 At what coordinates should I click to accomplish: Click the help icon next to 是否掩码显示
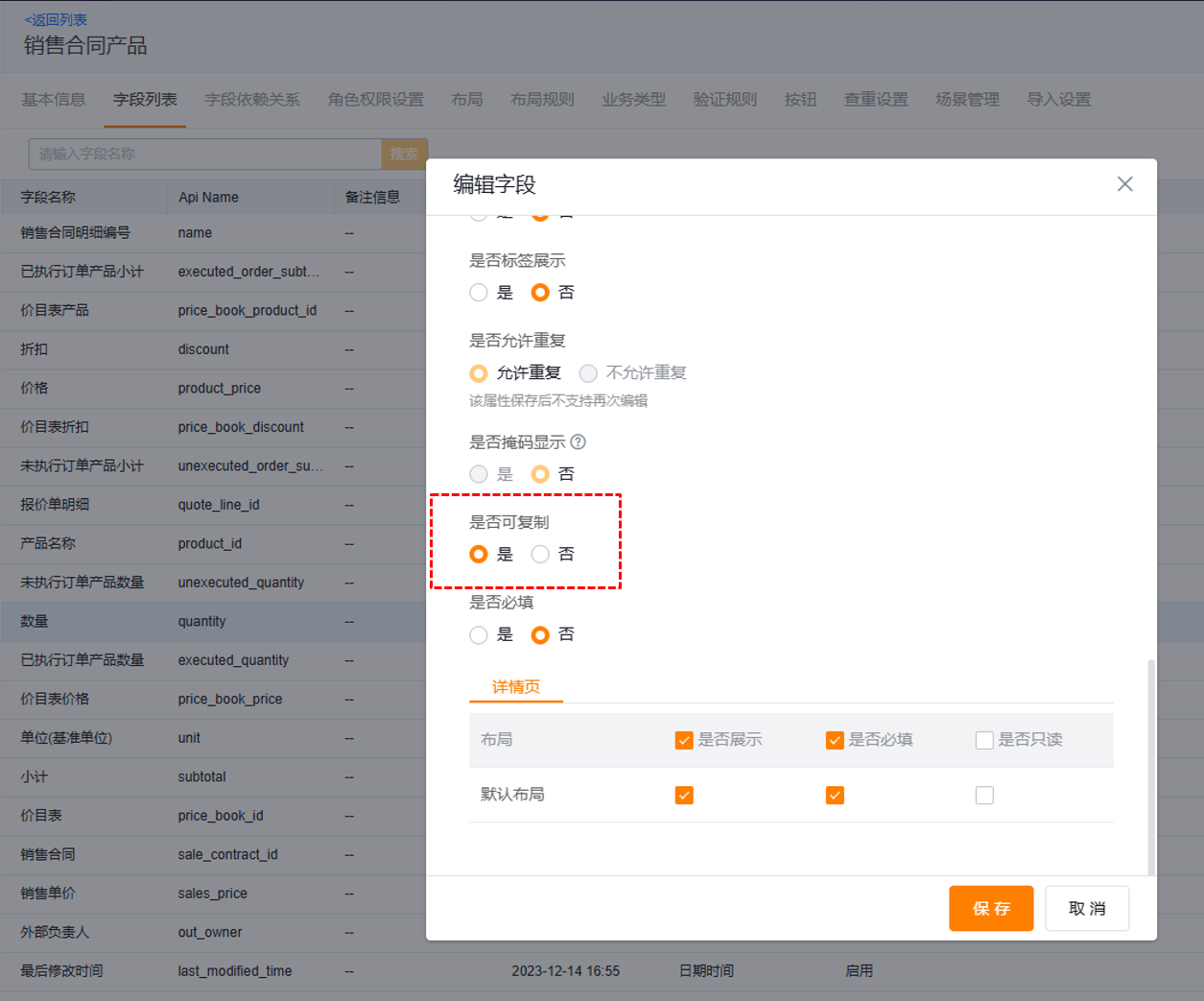point(578,442)
